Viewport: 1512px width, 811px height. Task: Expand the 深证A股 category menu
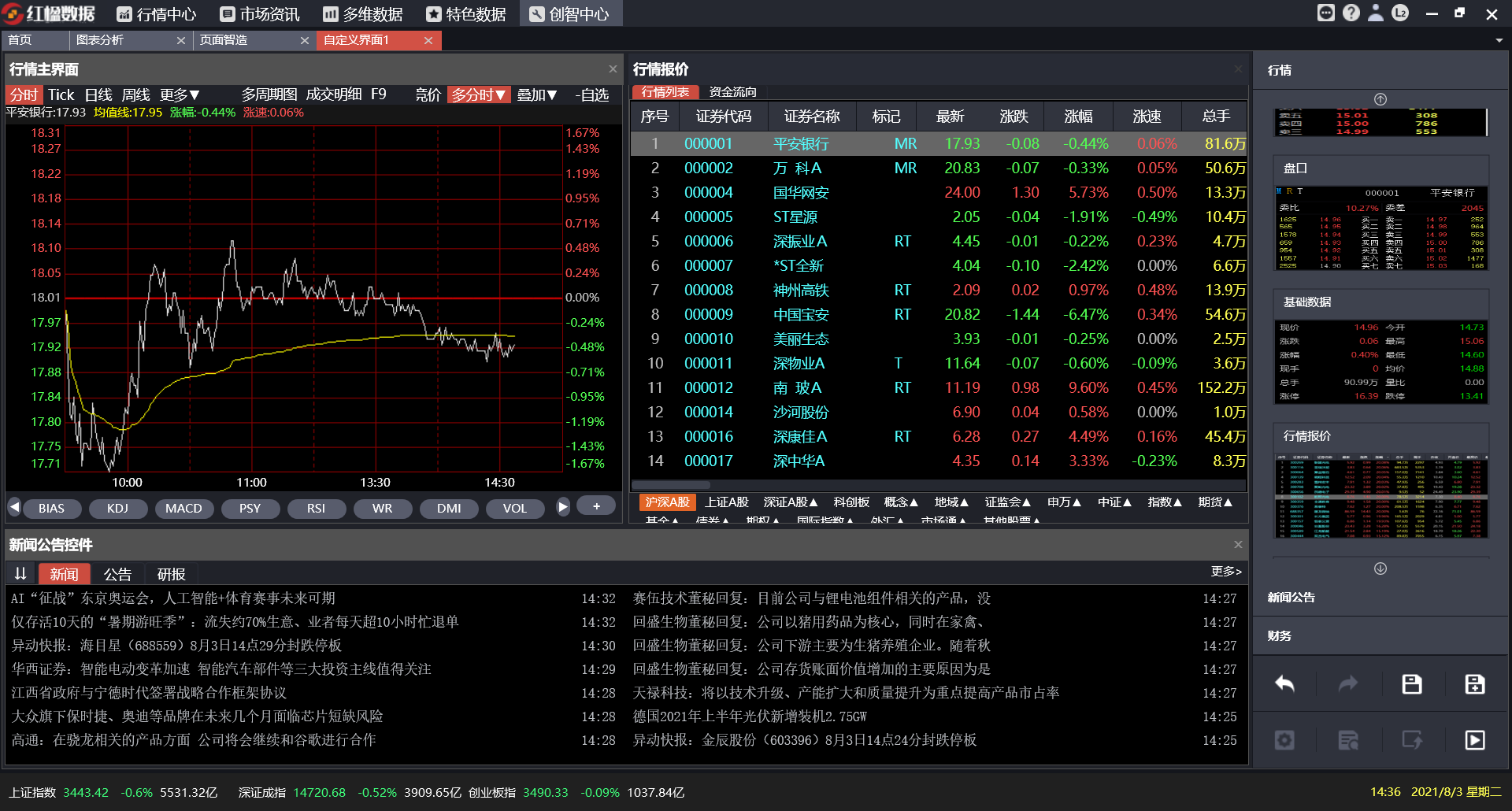coord(791,502)
